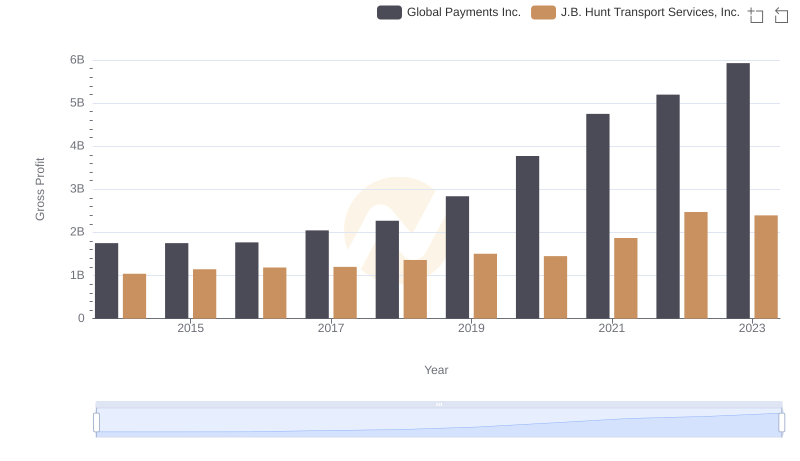Click the zoom area select icon
The image size is (800, 461).
tap(756, 15)
